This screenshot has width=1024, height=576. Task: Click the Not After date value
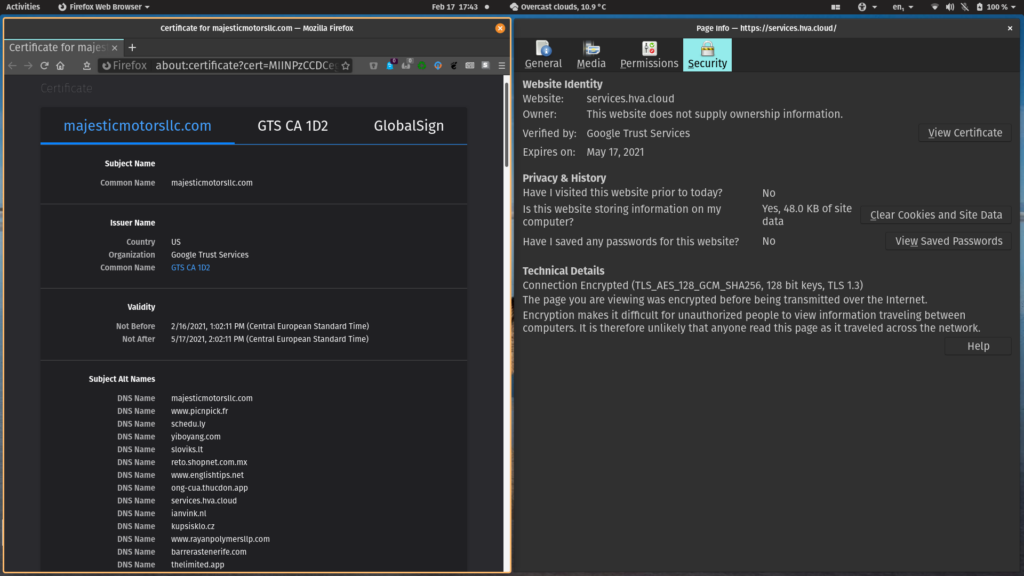[x=270, y=339]
